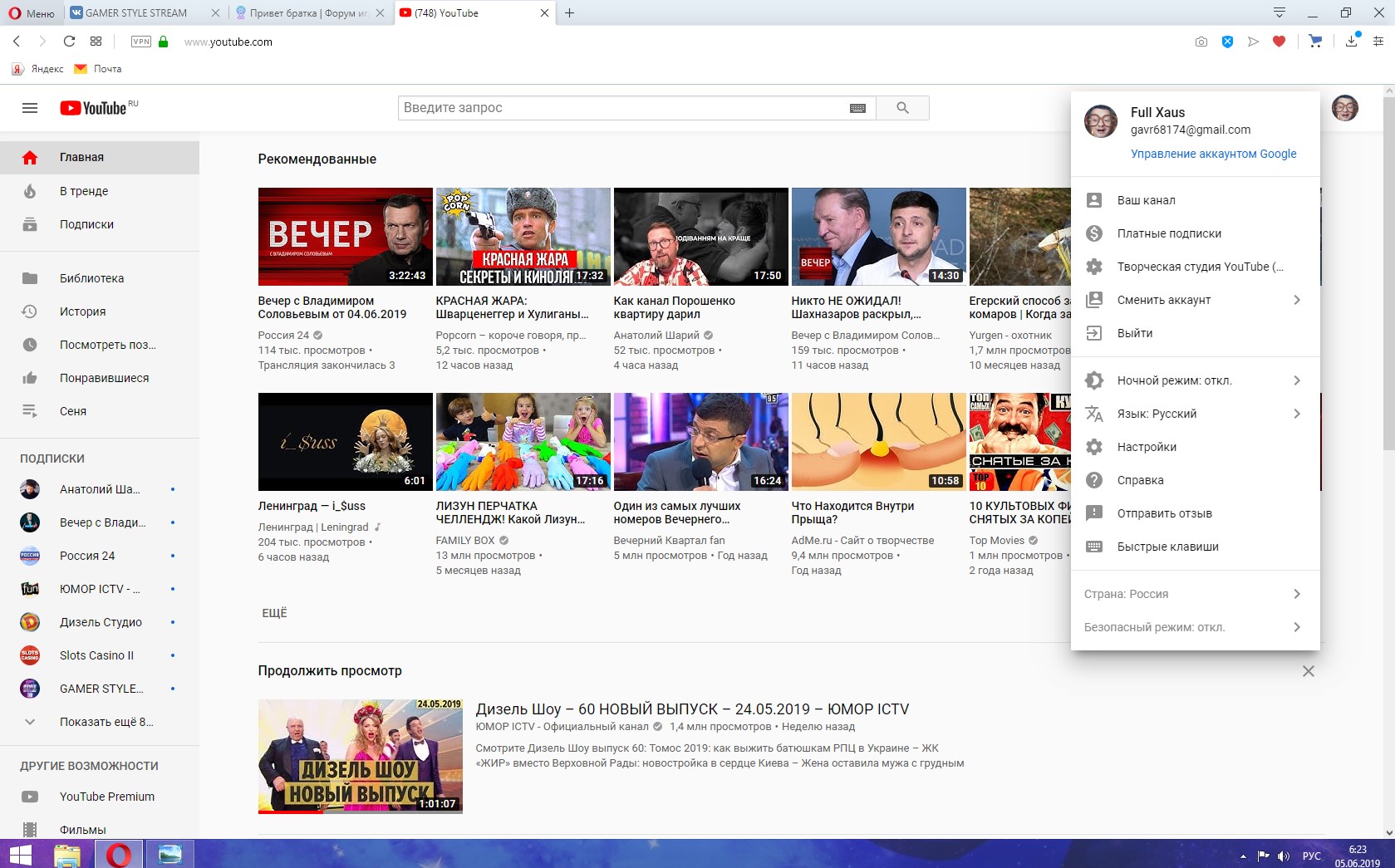1395x868 pixels.
Task: Open Ленинград i_$uss video thumbnail
Action: [345, 442]
